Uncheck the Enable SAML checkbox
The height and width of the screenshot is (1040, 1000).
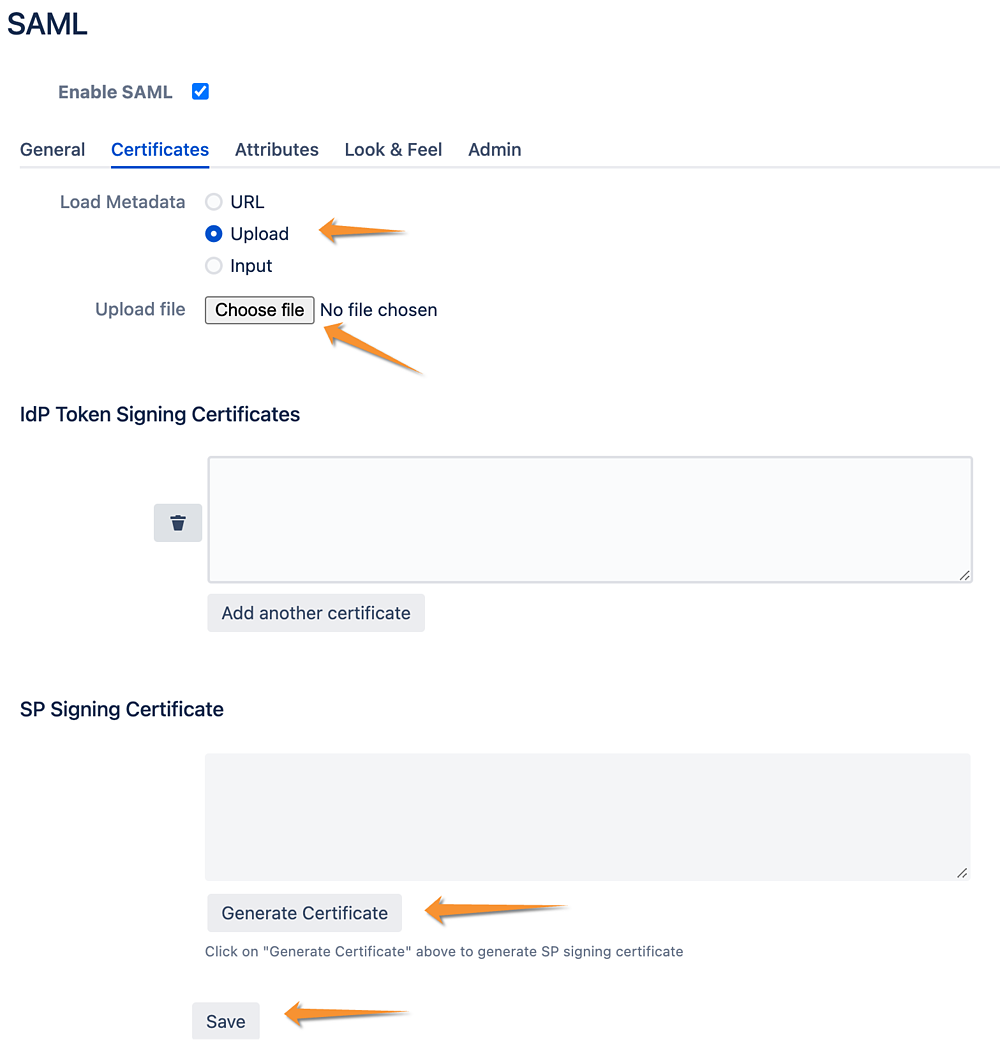click(200, 92)
